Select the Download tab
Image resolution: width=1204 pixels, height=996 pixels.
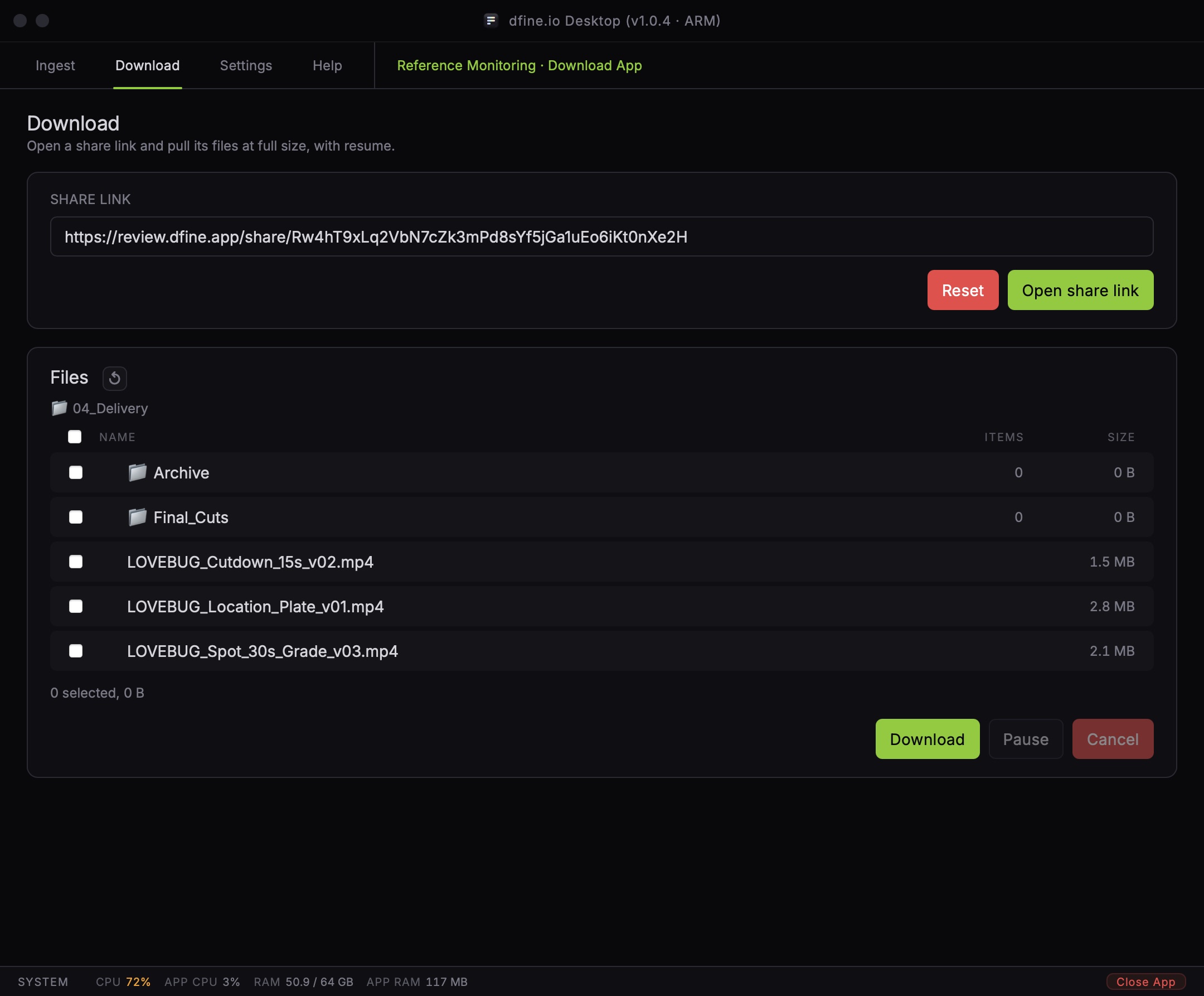(x=147, y=65)
